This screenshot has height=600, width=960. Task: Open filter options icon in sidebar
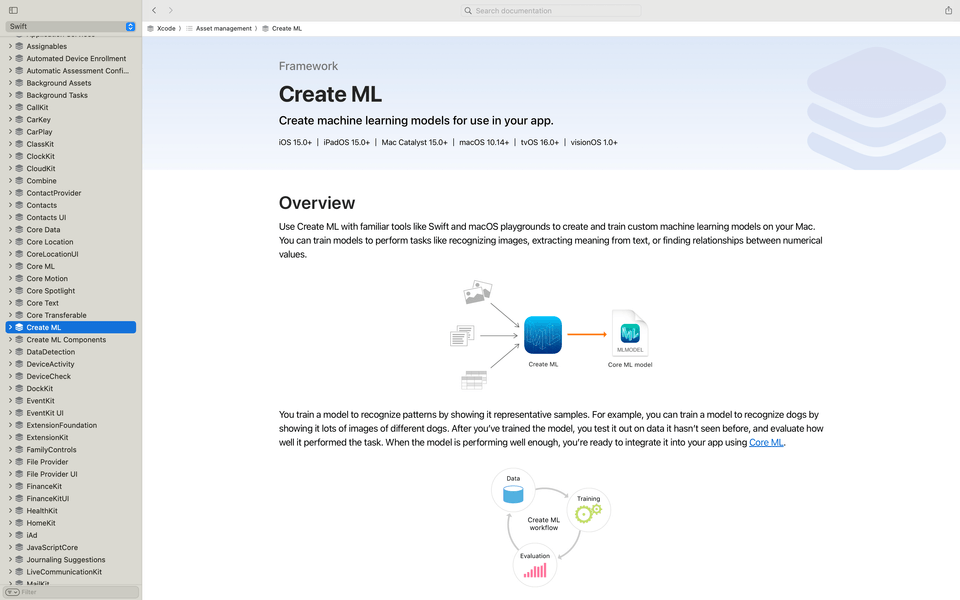click(x=12, y=592)
